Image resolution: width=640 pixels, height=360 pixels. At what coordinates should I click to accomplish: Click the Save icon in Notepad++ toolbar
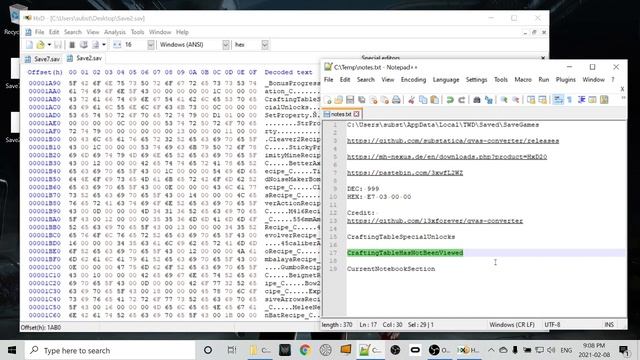click(x=350, y=100)
